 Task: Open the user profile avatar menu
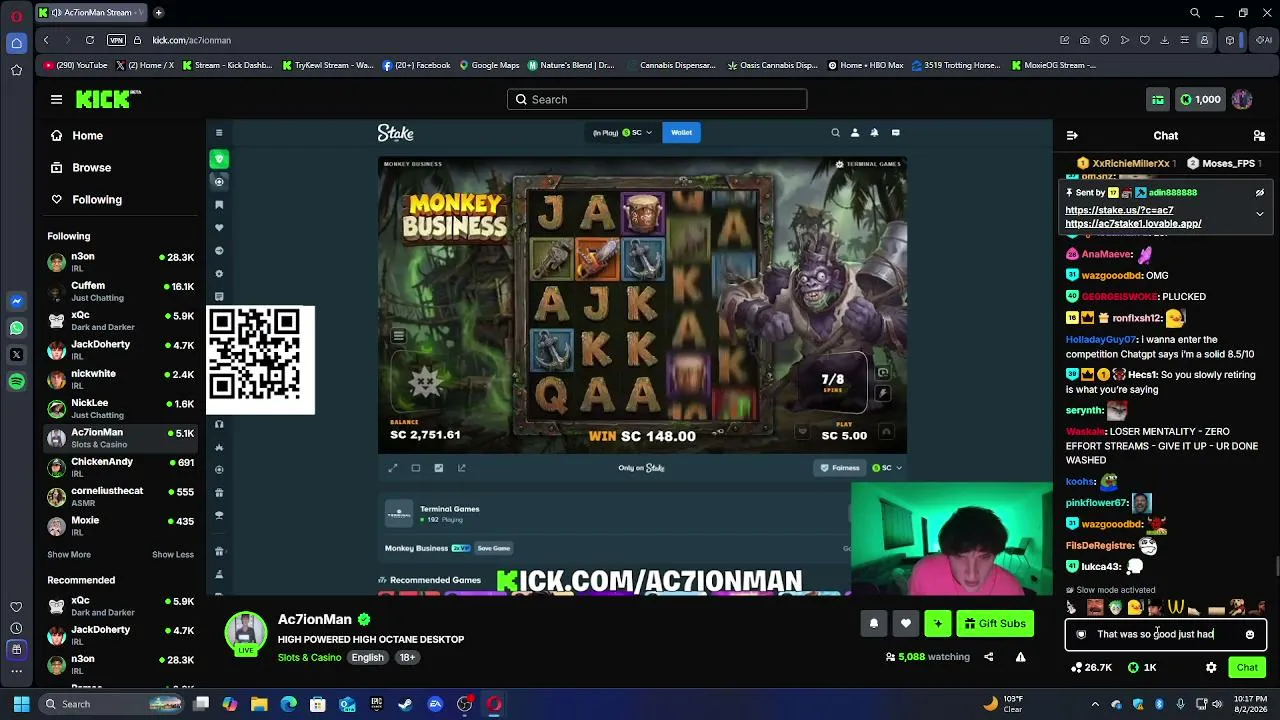pos(1242,99)
